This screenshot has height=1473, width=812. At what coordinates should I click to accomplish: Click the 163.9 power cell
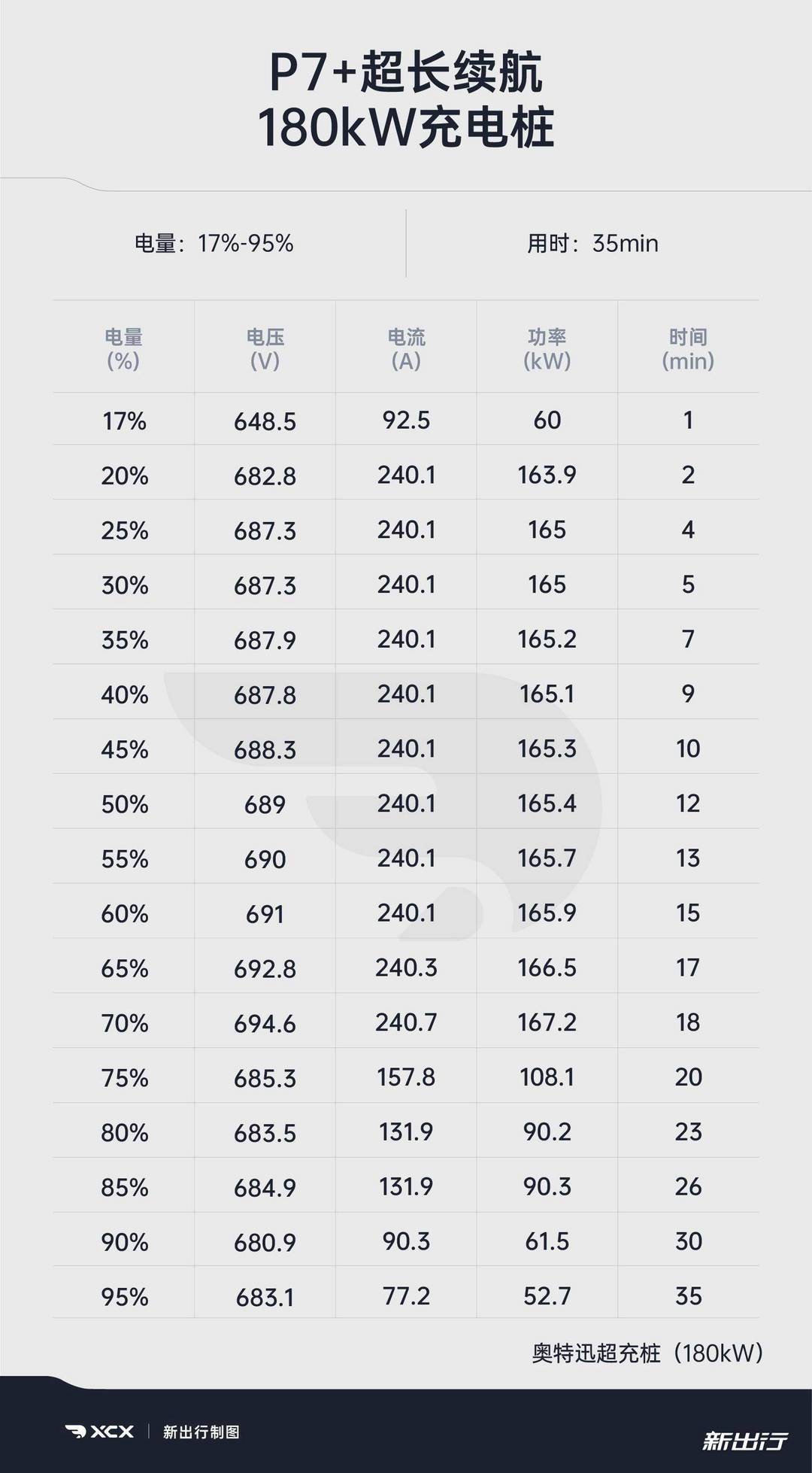547,475
